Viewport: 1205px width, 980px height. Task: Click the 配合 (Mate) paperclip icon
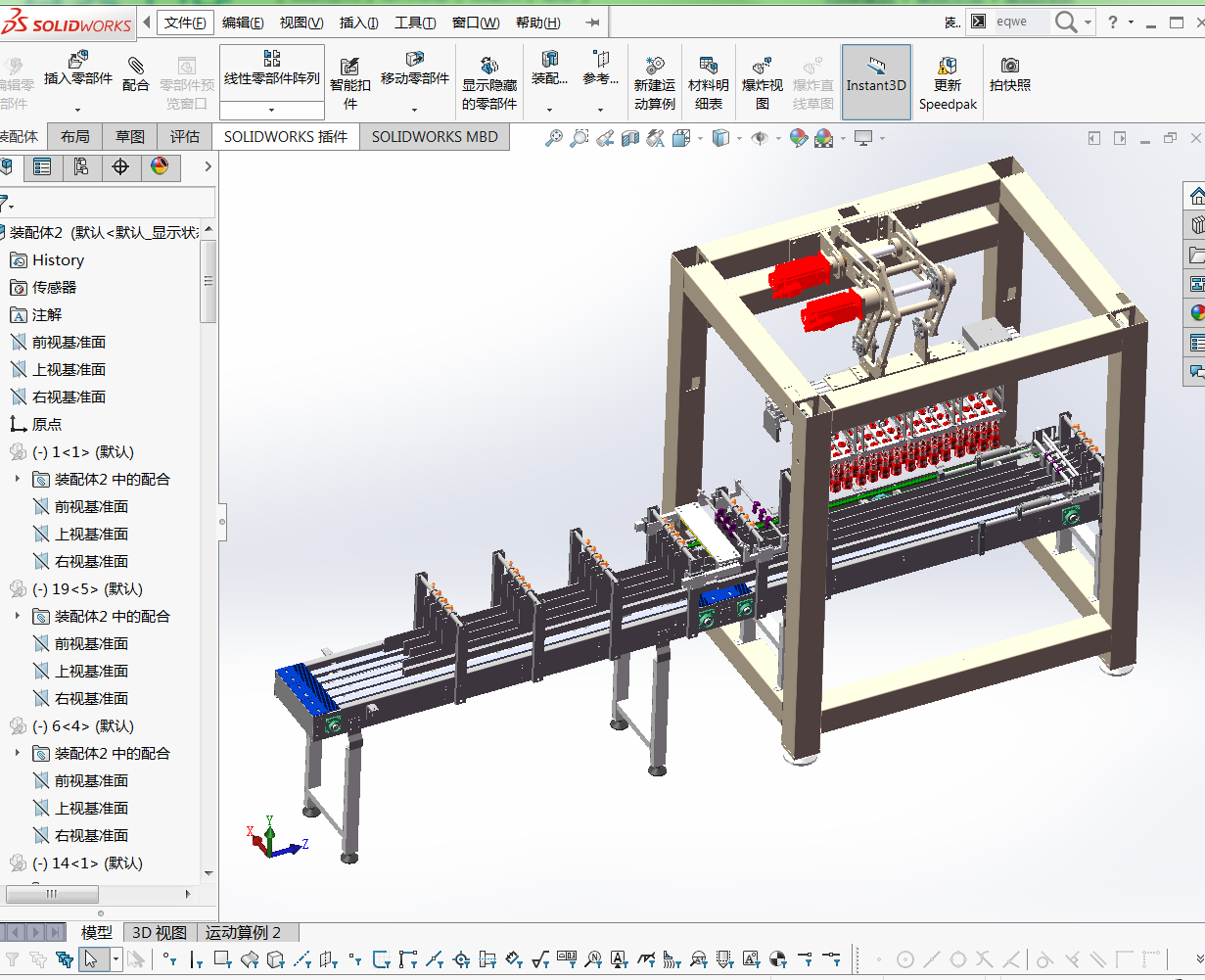pos(135,66)
